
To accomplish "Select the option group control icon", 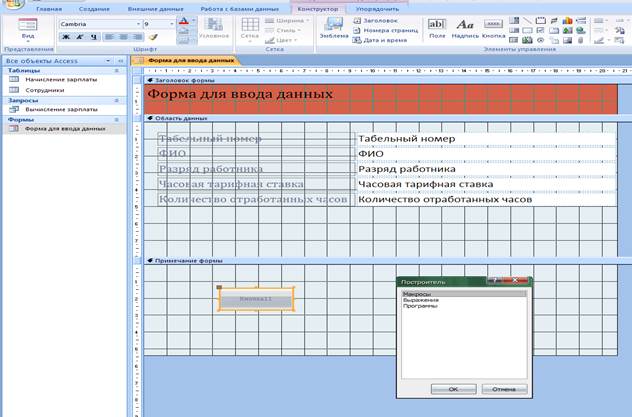I will [x=541, y=21].
